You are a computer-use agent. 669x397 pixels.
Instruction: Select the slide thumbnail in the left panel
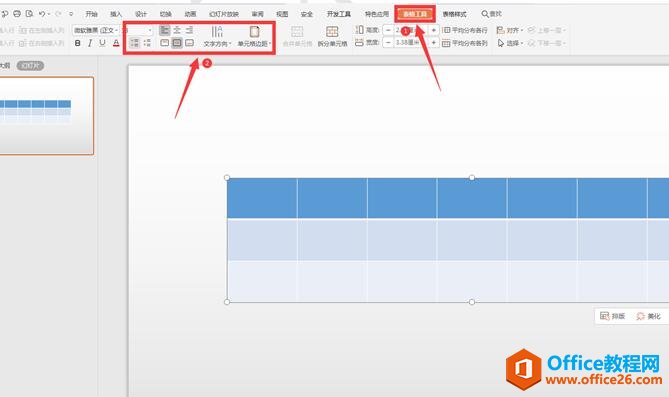46,116
